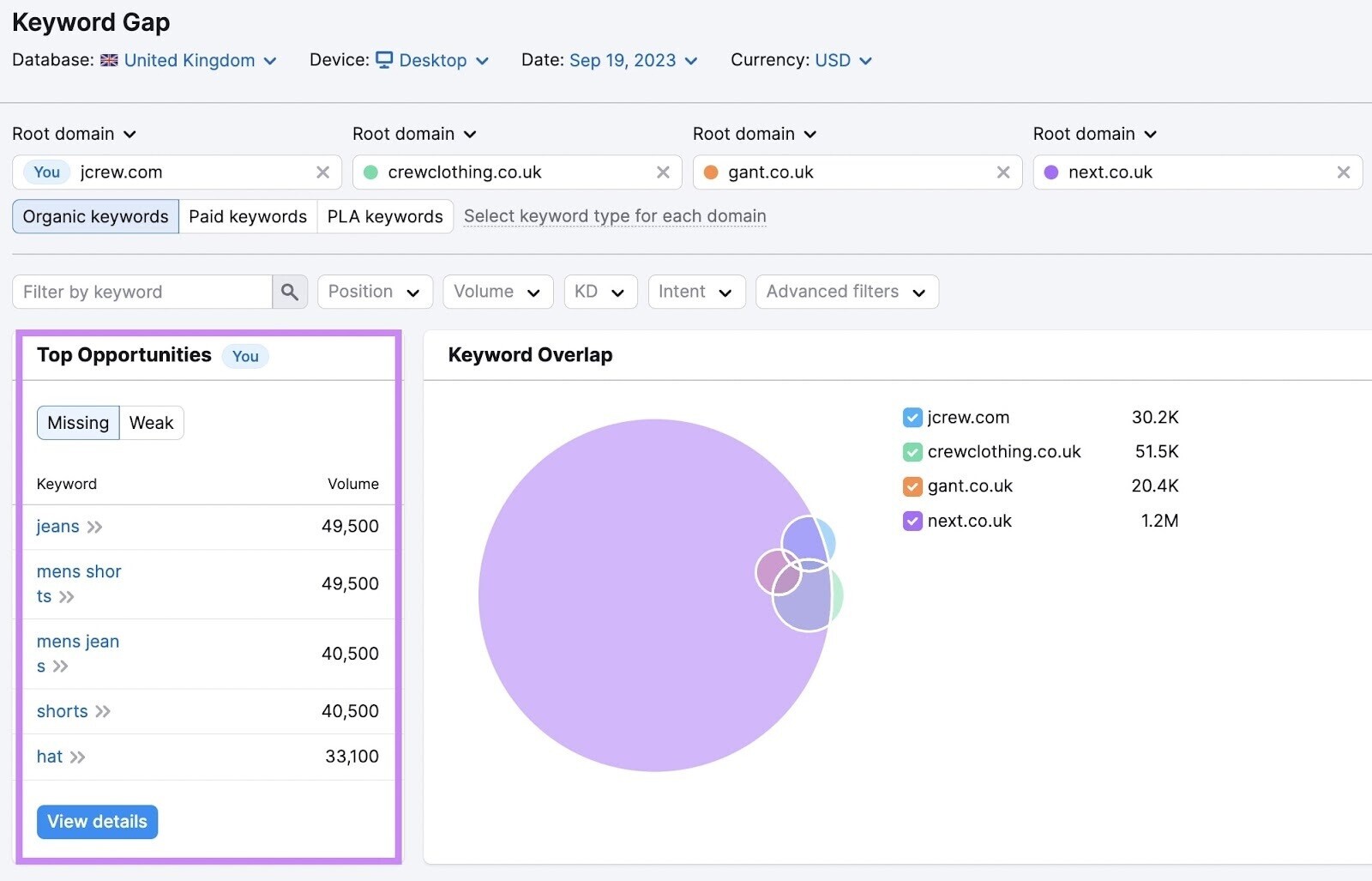1372x881 pixels.
Task: Click the desktop device icon near Device
Action: click(x=385, y=60)
